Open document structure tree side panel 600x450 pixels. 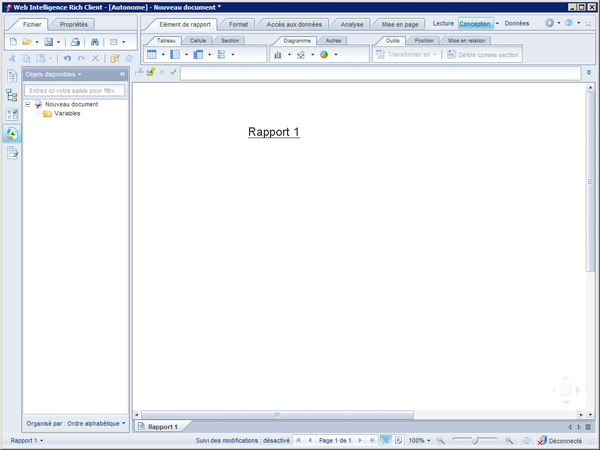(12, 96)
